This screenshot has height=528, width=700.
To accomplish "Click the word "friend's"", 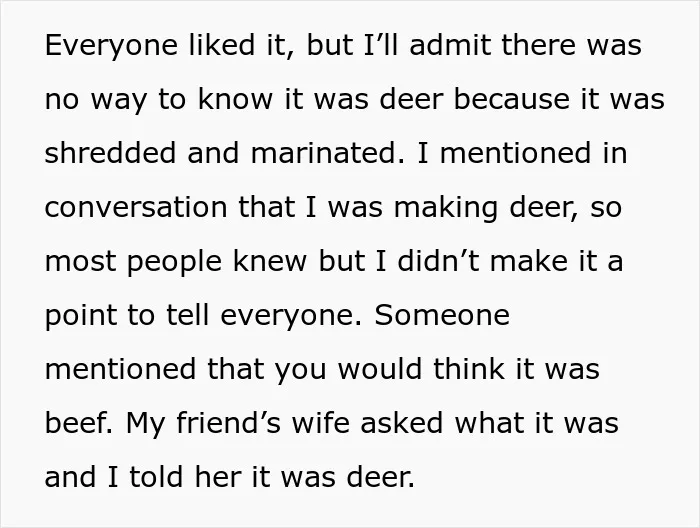I will tap(229, 422).
